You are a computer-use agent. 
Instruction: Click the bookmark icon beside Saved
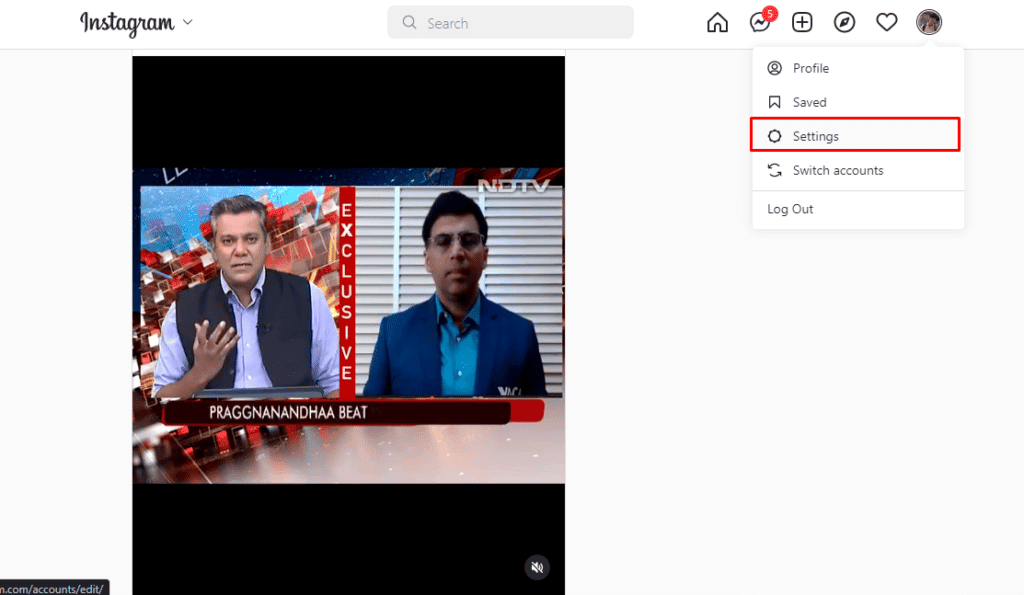coord(774,102)
